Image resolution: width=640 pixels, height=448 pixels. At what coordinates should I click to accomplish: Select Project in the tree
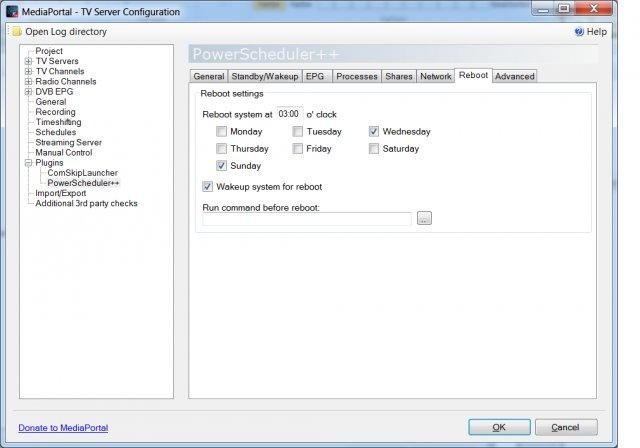coord(49,51)
